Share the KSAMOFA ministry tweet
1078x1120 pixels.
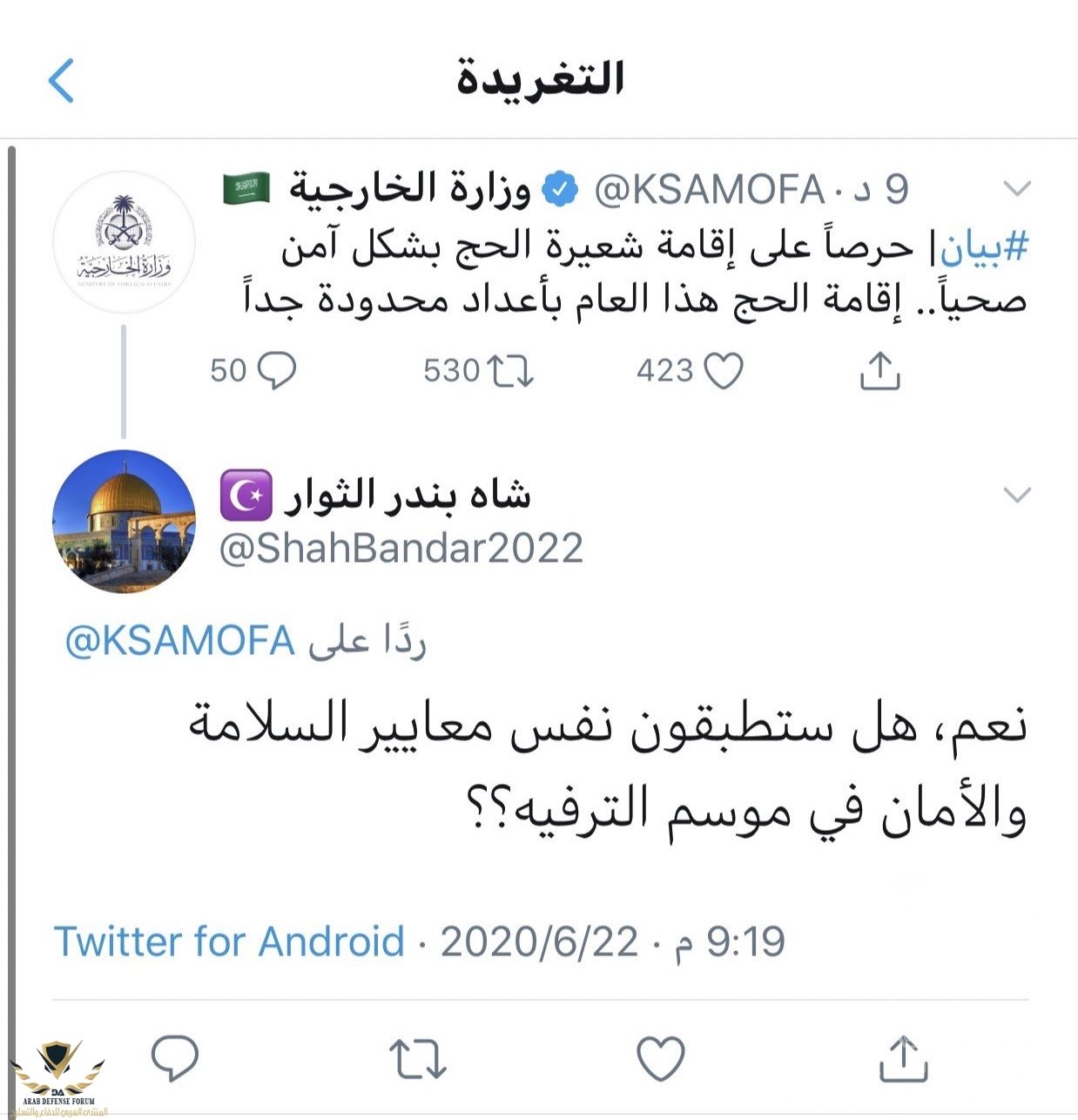[879, 371]
